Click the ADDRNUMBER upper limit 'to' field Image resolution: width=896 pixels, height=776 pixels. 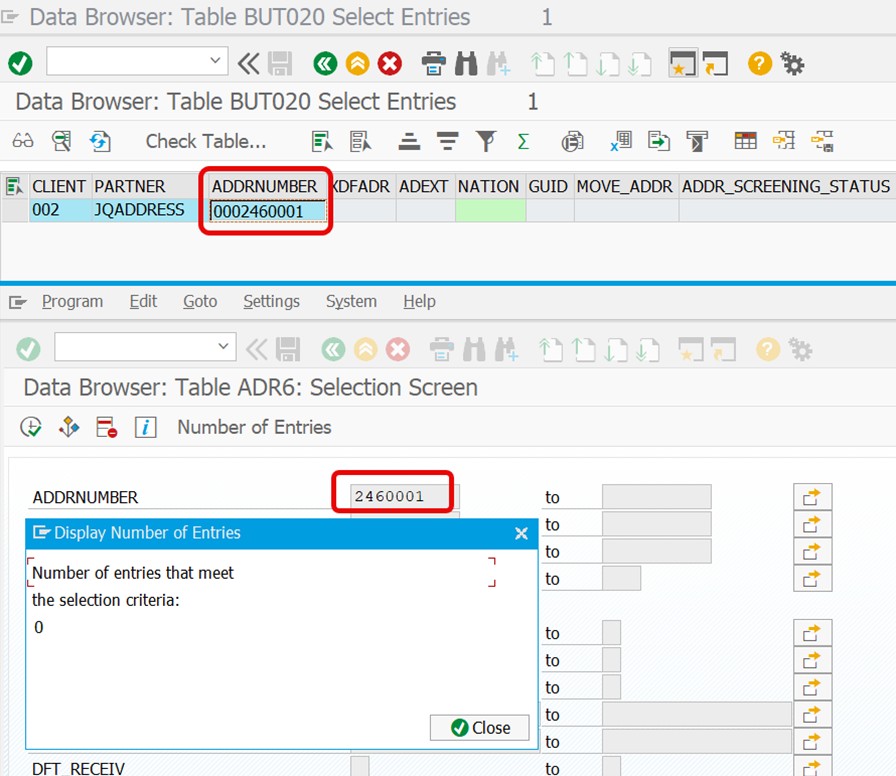[657, 497]
